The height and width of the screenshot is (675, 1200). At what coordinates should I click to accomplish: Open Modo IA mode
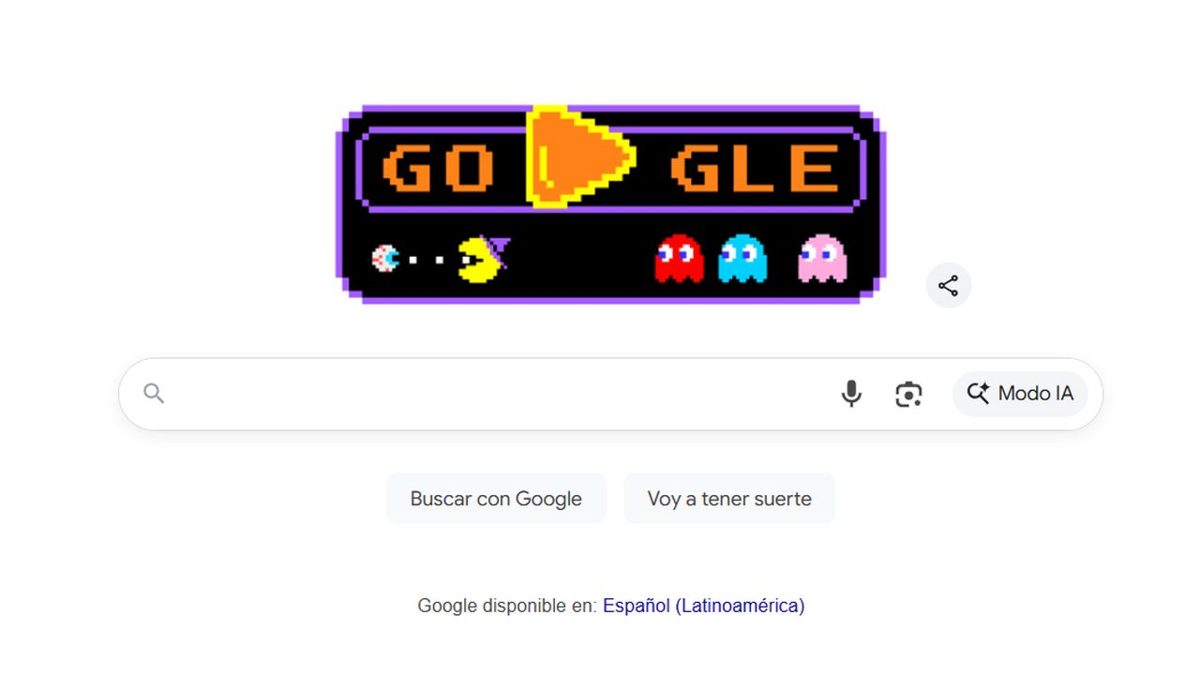tap(1020, 394)
